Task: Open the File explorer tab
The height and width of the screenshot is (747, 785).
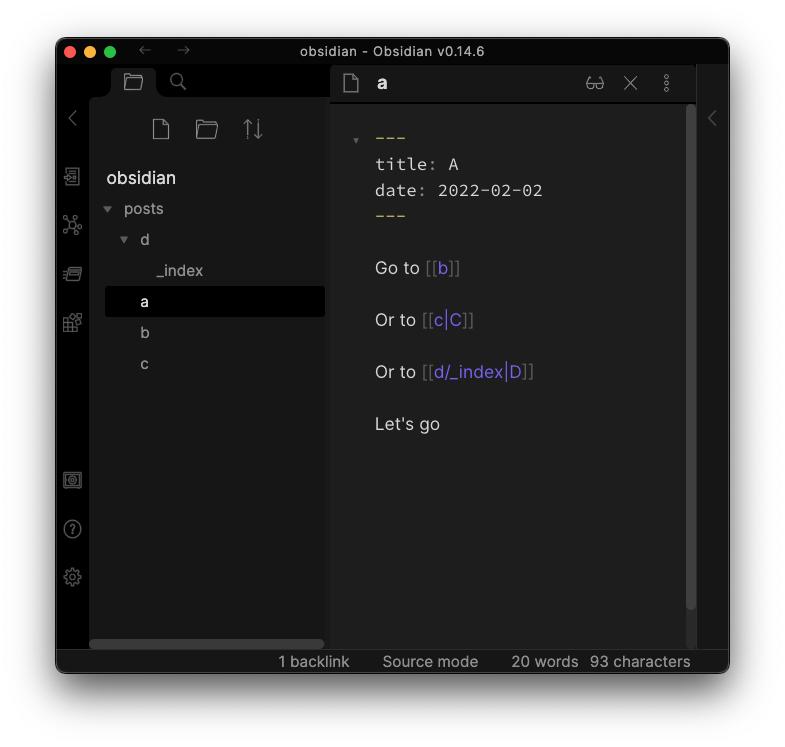Action: pos(133,81)
